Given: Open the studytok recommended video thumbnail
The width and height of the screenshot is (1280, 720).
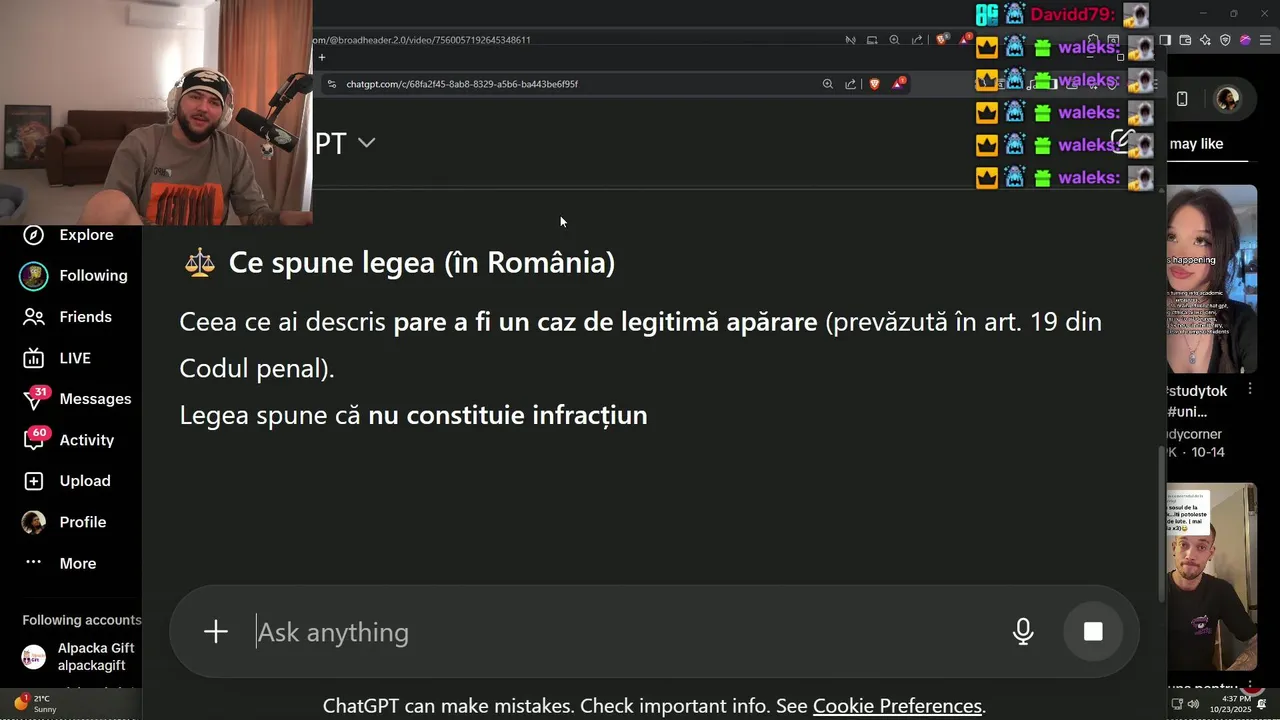Looking at the screenshot, I should pyautogui.click(x=1212, y=279).
